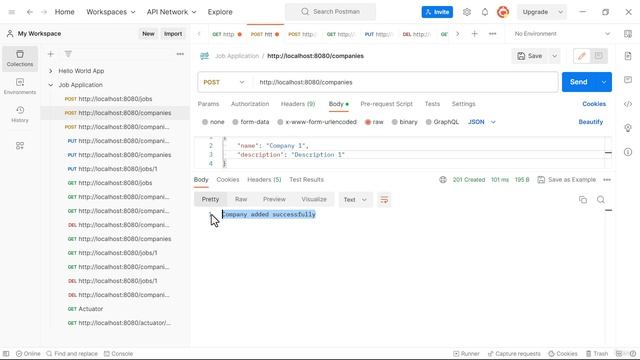Open tab bar three-dot options
This screenshot has width=640, height=360.
(x=493, y=34)
